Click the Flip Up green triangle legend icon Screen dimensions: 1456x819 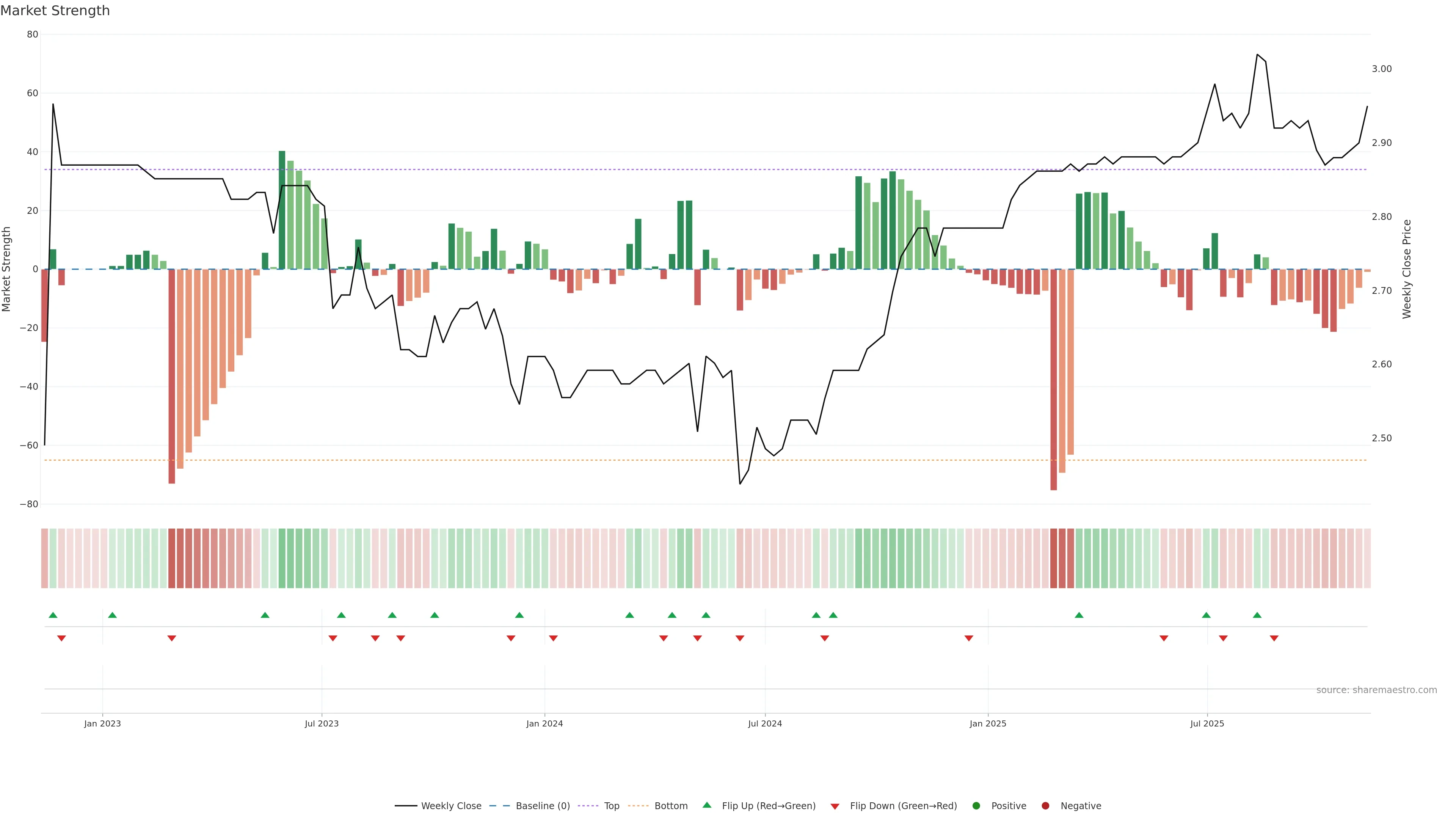[706, 805]
